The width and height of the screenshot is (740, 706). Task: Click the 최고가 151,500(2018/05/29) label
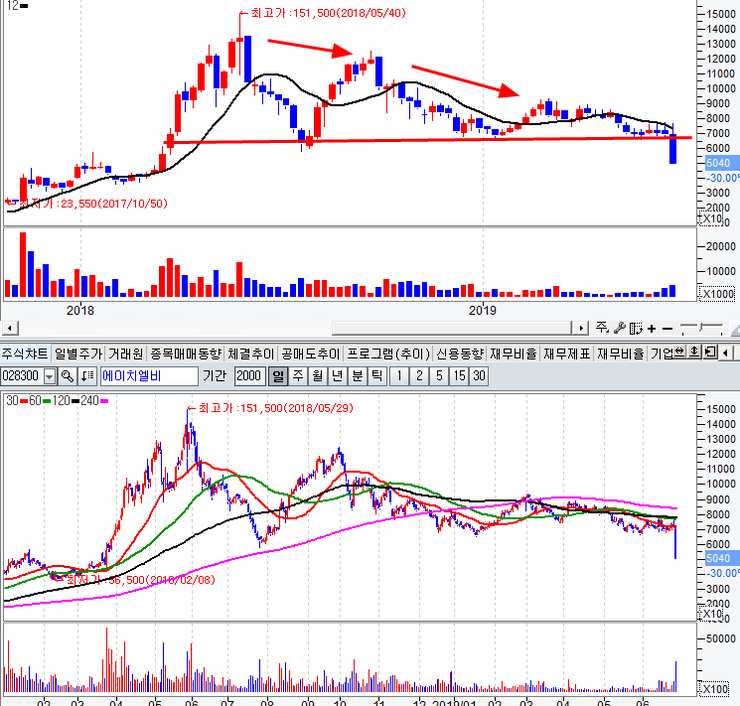pyautogui.click(x=270, y=408)
